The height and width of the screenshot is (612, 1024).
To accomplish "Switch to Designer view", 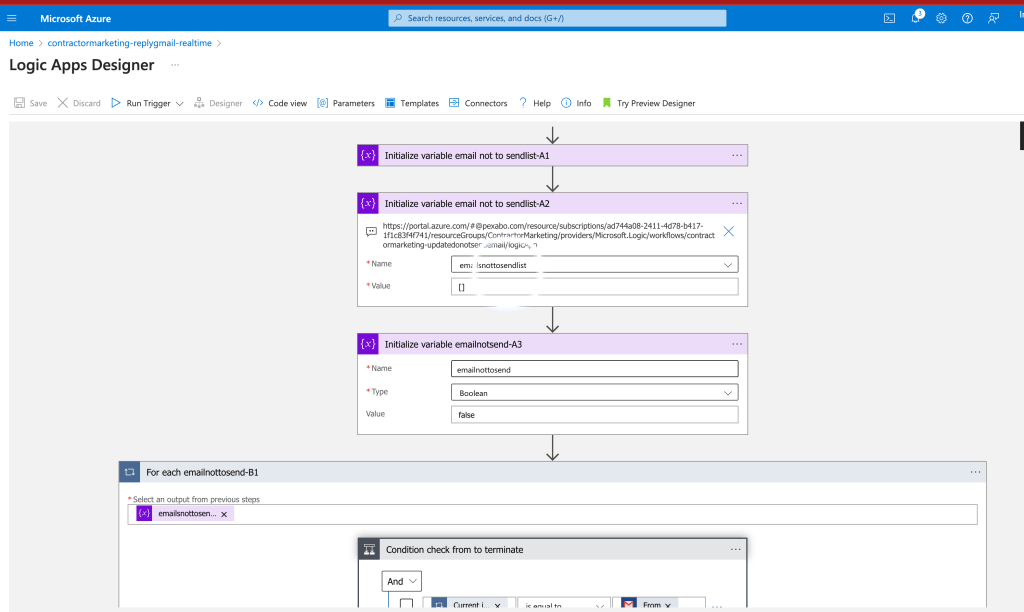I will 218,103.
